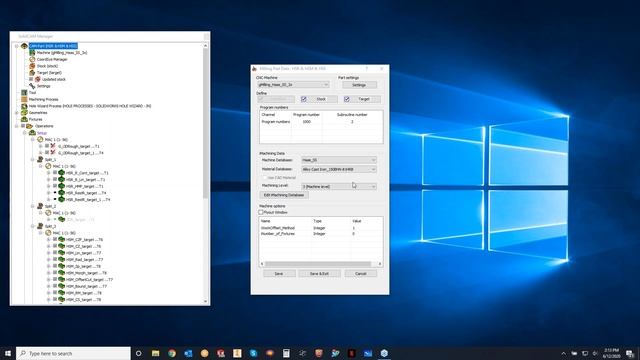640x360 pixels.
Task: Toggle the Target checkbox in Define section
Action: tap(347, 99)
